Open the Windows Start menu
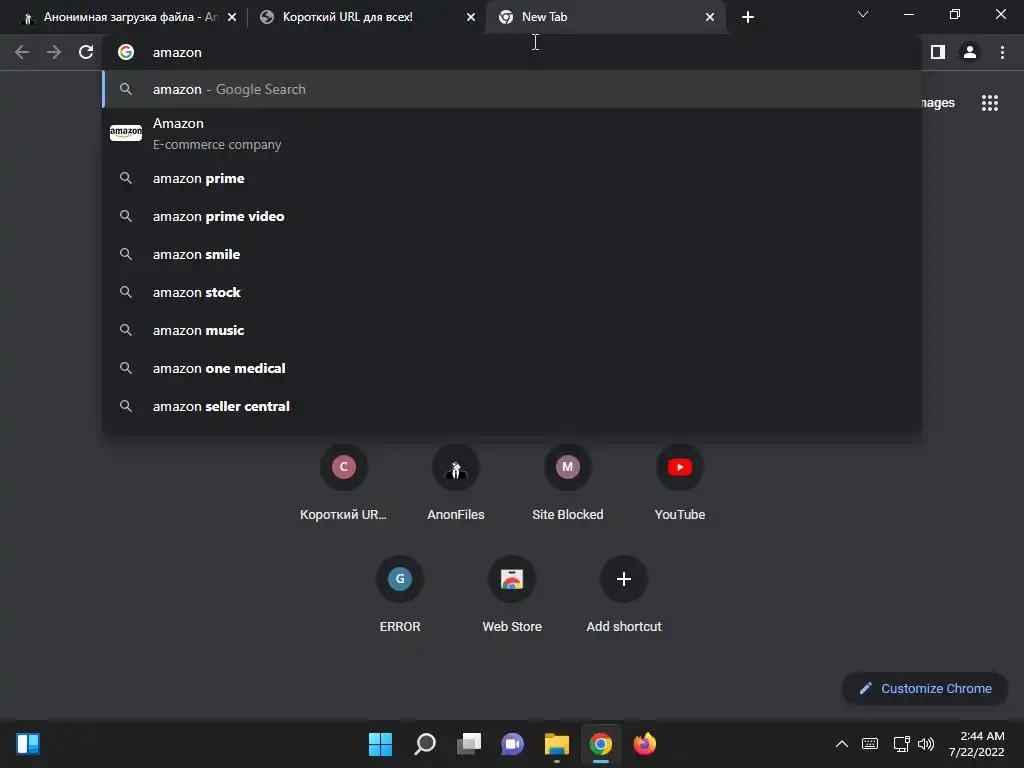Image resolution: width=1024 pixels, height=768 pixels. [380, 744]
